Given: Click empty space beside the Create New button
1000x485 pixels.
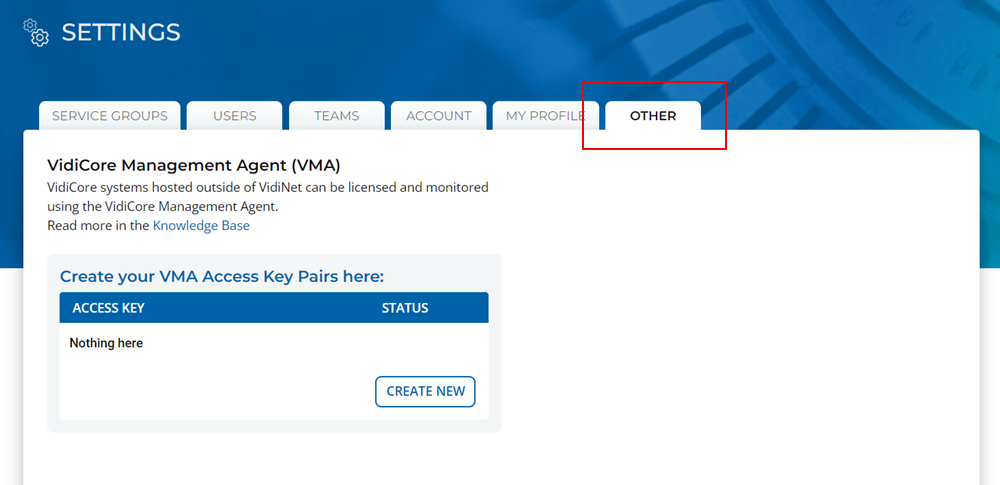Looking at the screenshot, I should 220,391.
